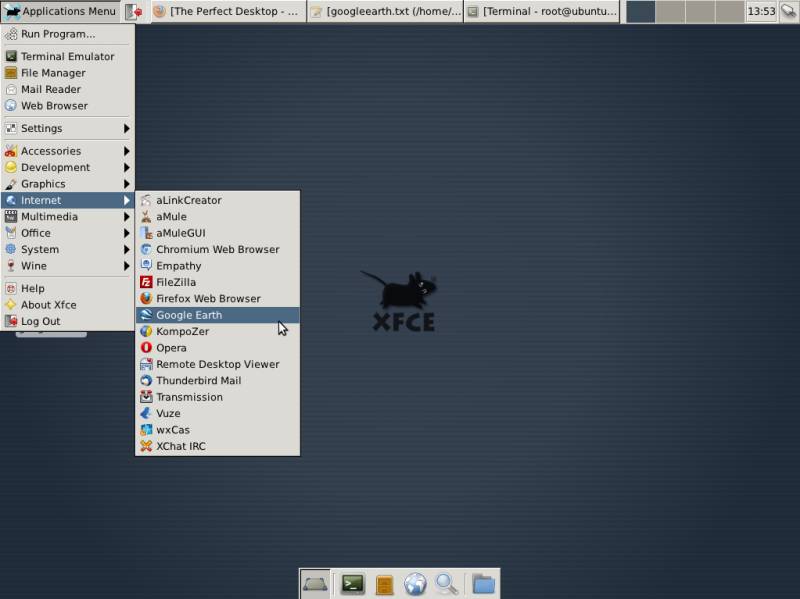Click the Empathy chat icon
This screenshot has height=599, width=800.
[x=146, y=266]
